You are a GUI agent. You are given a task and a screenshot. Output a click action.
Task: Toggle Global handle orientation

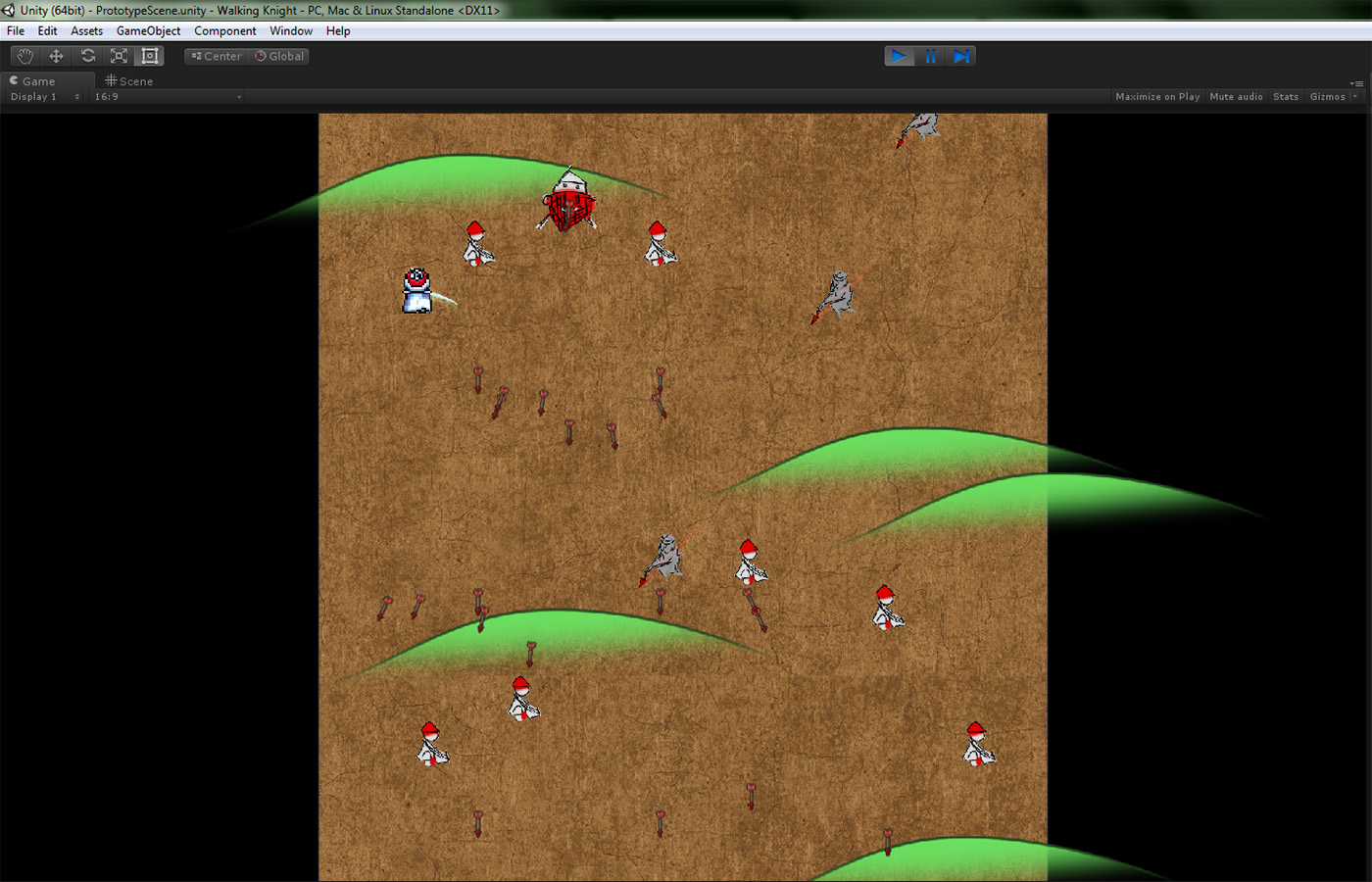point(280,56)
